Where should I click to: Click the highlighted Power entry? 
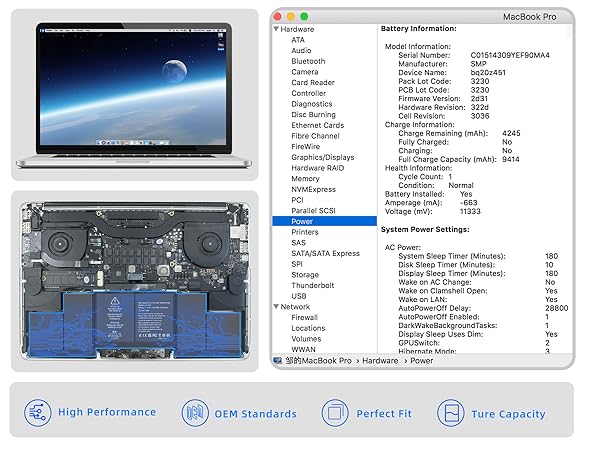(x=324, y=221)
